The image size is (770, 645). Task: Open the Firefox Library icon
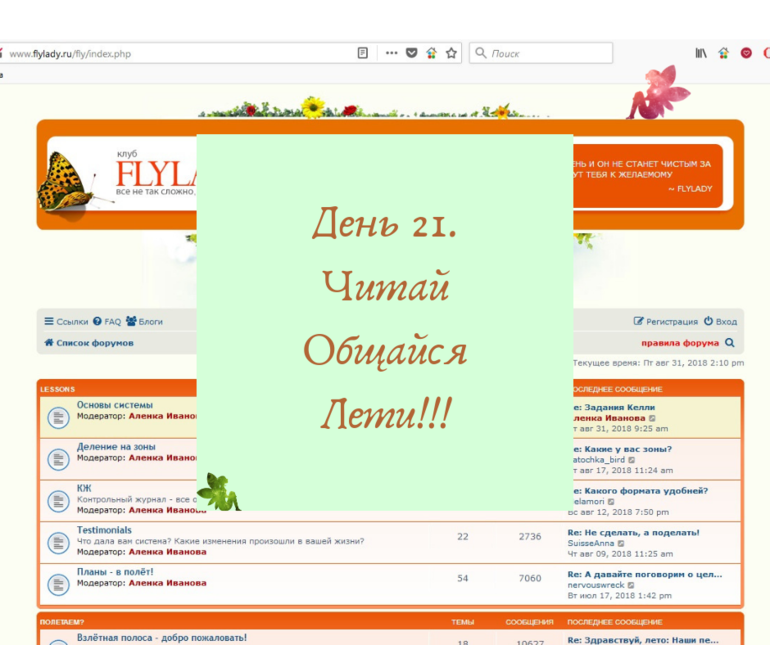click(x=701, y=53)
